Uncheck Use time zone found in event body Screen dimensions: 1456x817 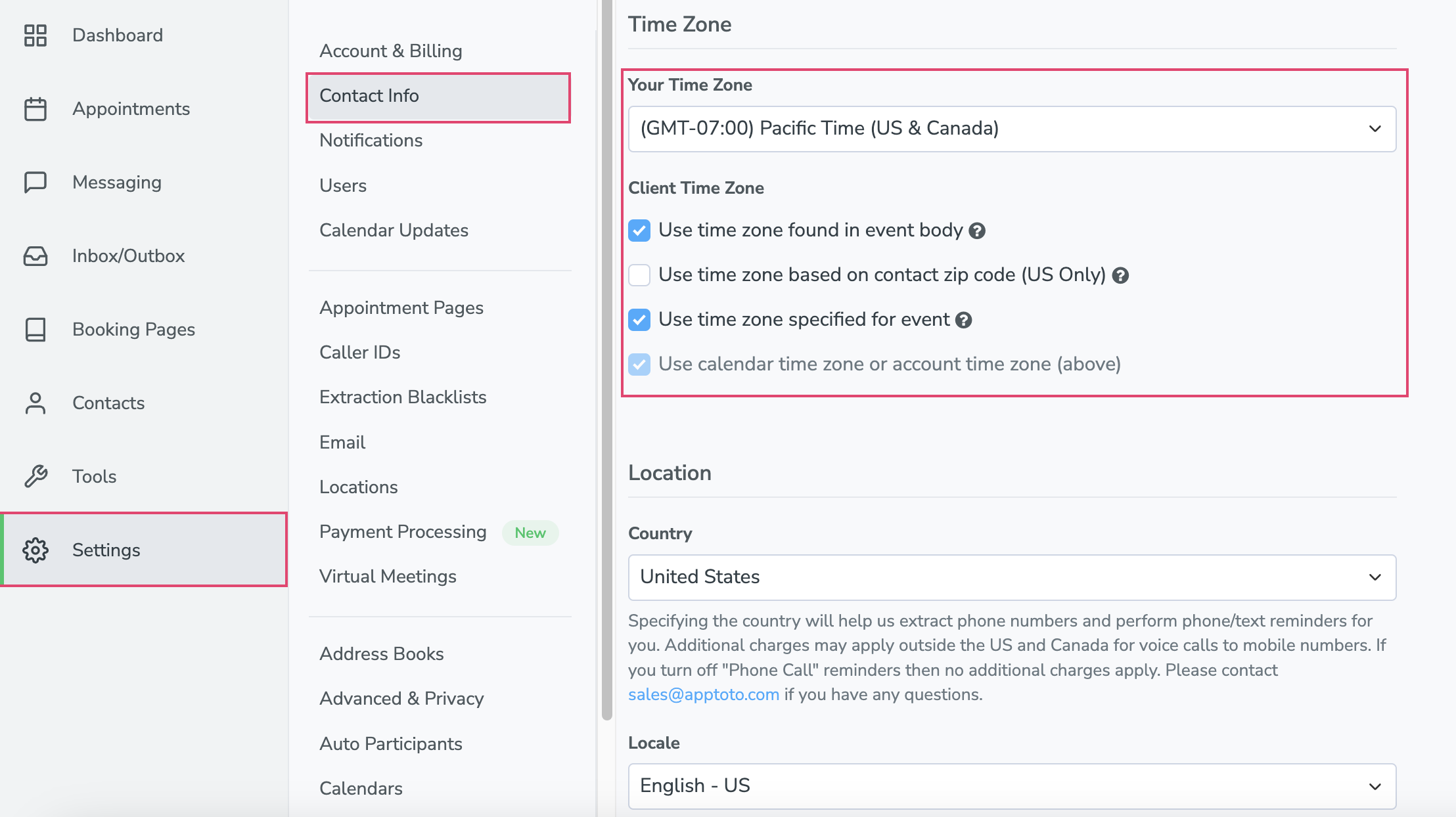point(639,231)
